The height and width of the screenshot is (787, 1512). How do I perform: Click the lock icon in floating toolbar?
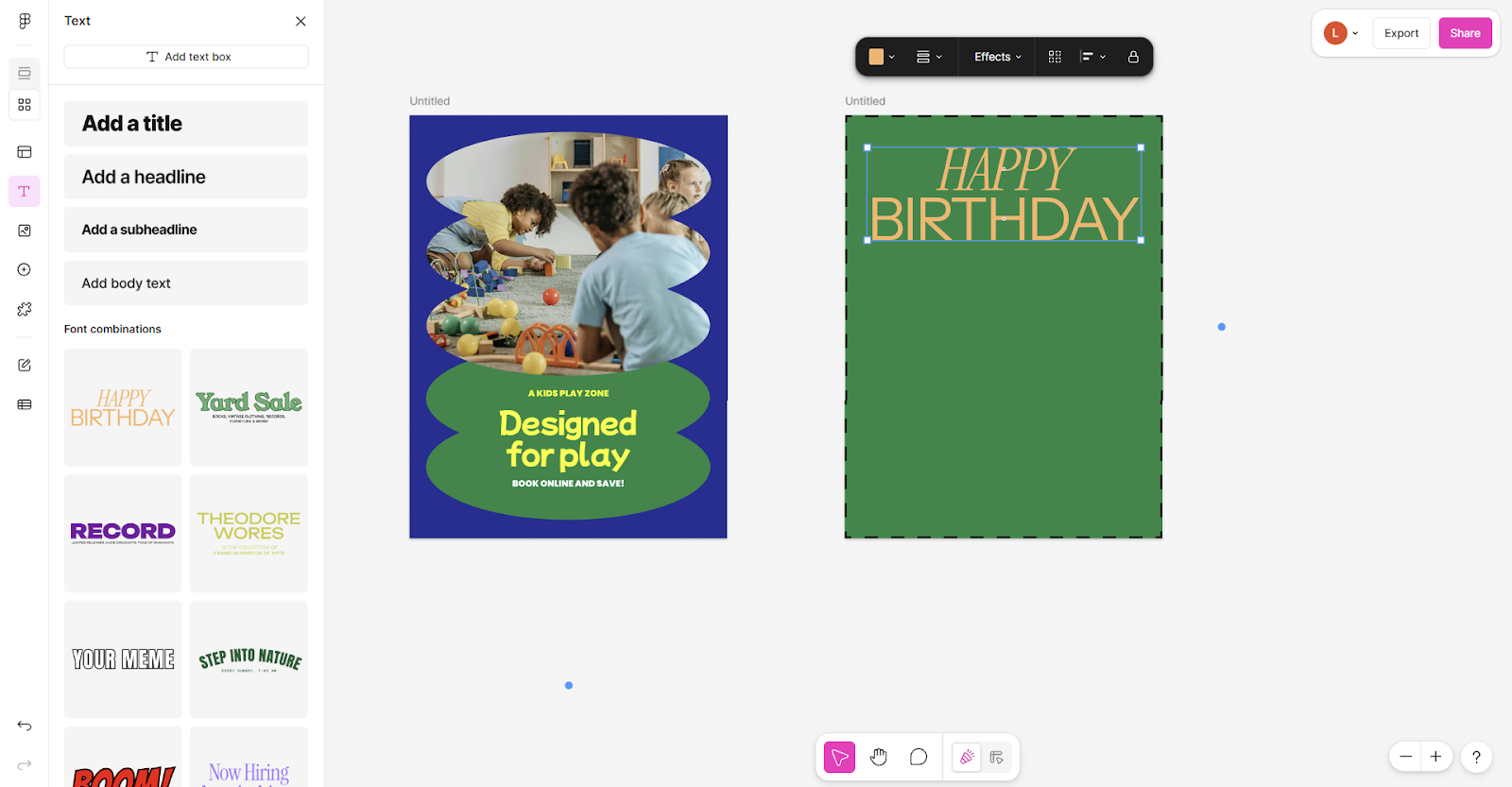click(1133, 57)
